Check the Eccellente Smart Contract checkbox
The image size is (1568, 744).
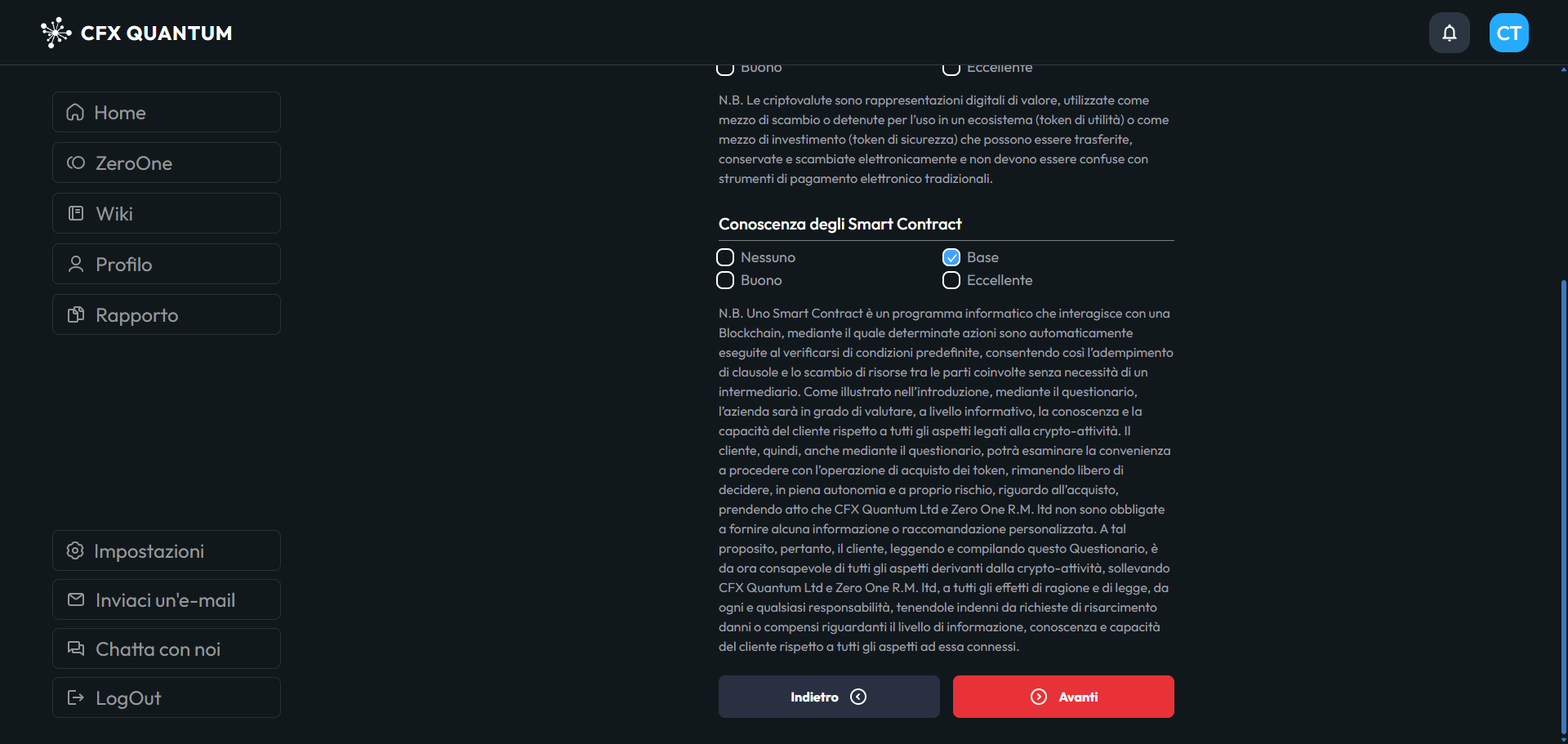coord(951,280)
